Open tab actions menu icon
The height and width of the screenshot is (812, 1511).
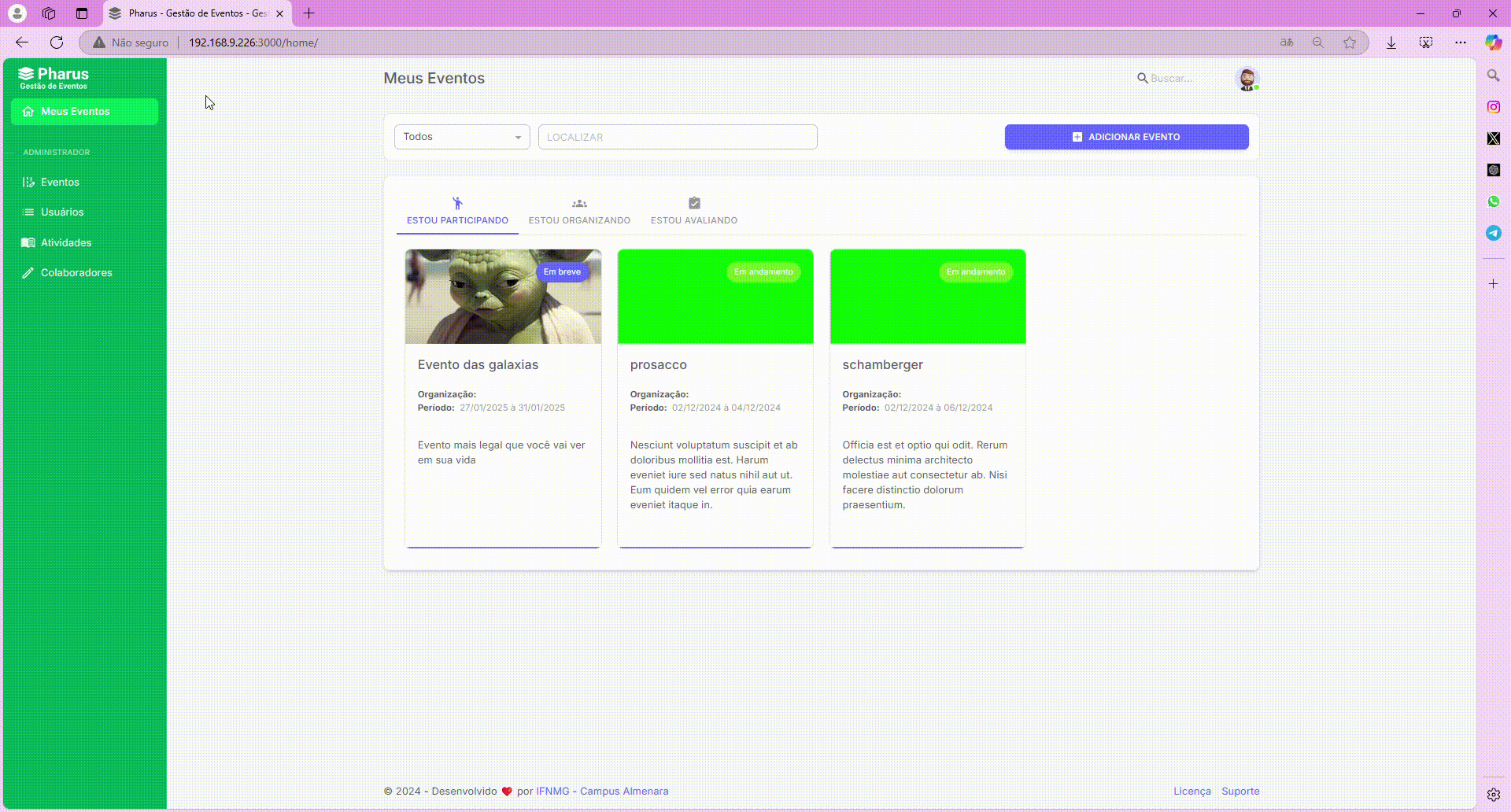pyautogui.click(x=82, y=13)
